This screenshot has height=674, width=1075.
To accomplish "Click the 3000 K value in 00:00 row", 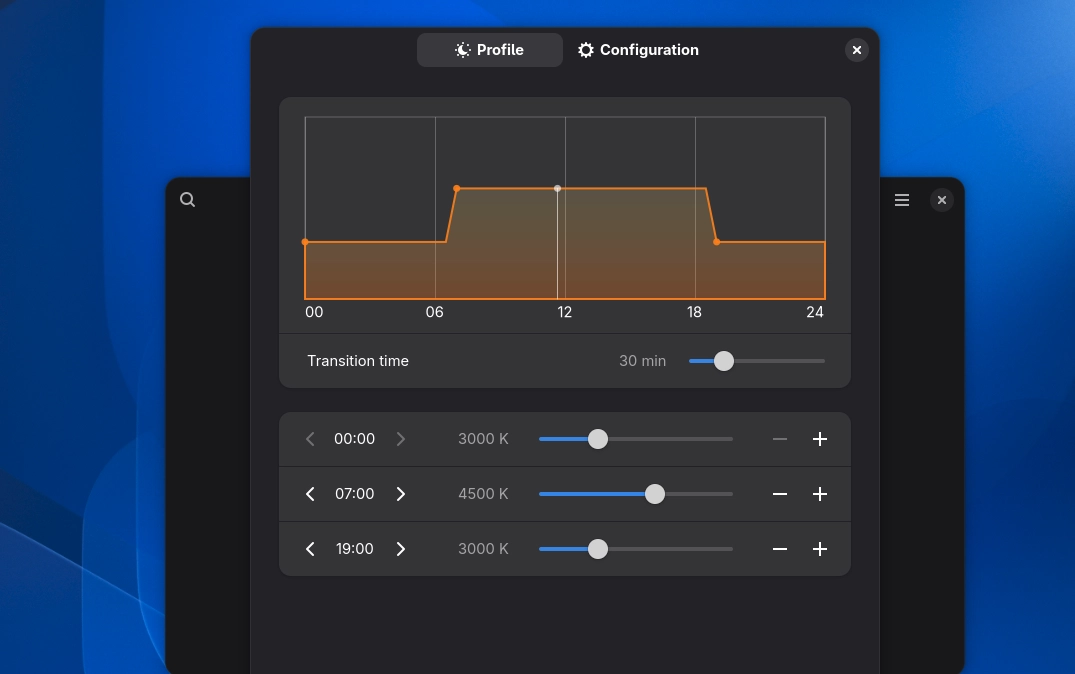I will (x=483, y=439).
